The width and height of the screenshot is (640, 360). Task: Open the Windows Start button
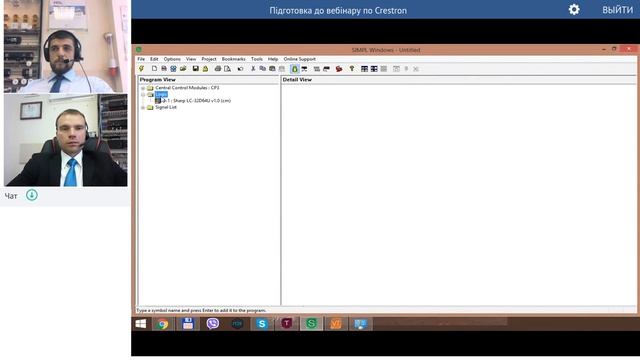141,324
